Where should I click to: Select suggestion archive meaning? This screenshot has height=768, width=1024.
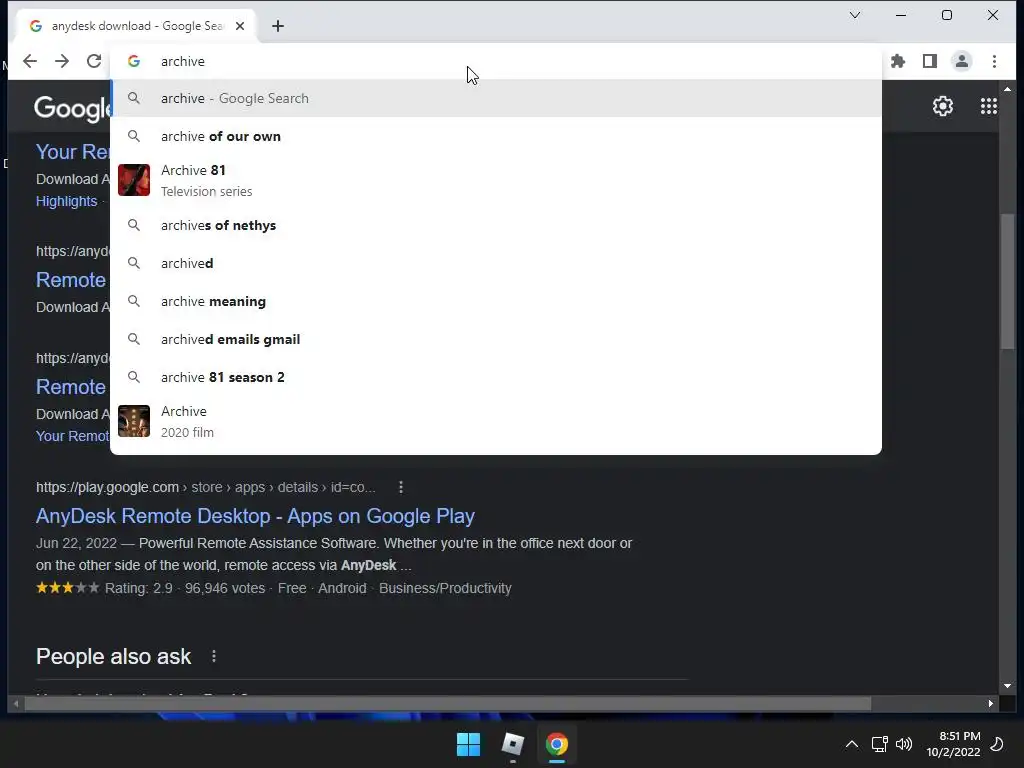click(496, 301)
